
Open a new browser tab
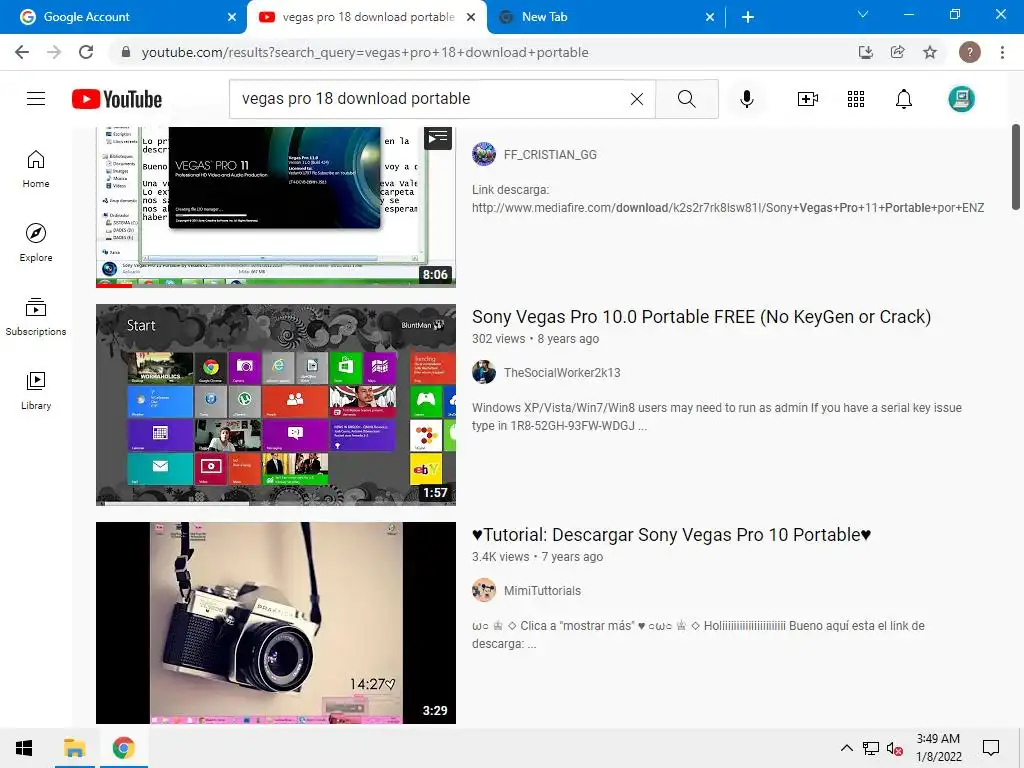coord(748,17)
